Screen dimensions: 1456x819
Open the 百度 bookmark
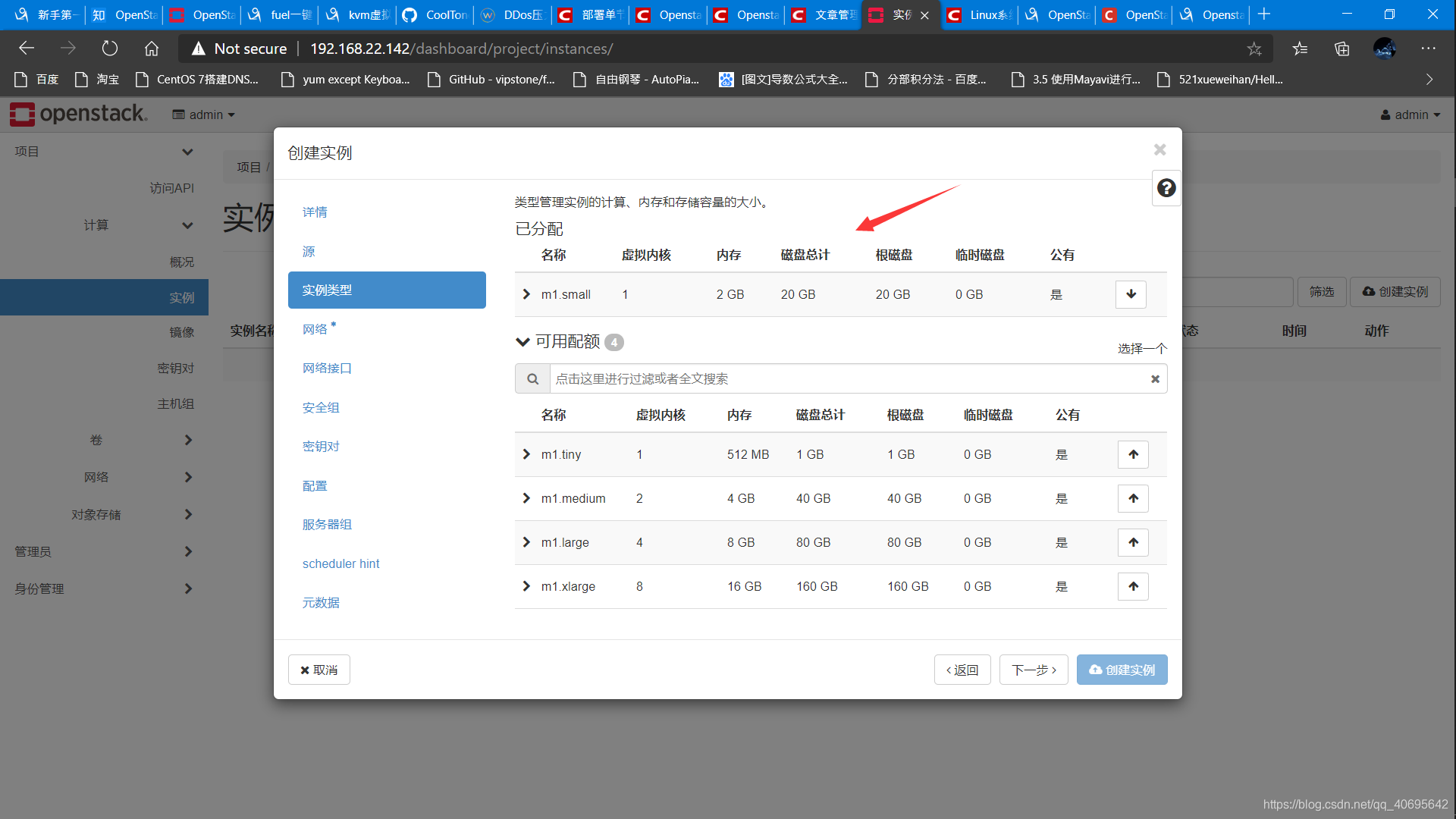(x=36, y=79)
